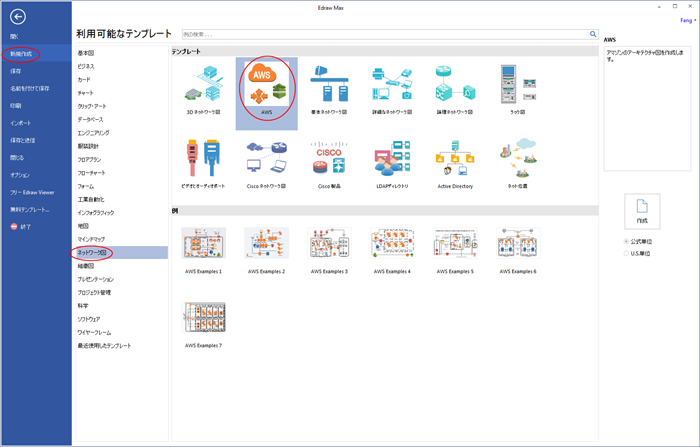Screen dimensions: 700x447
Task: Select the LDAP directory template icon
Action: [x=391, y=160]
